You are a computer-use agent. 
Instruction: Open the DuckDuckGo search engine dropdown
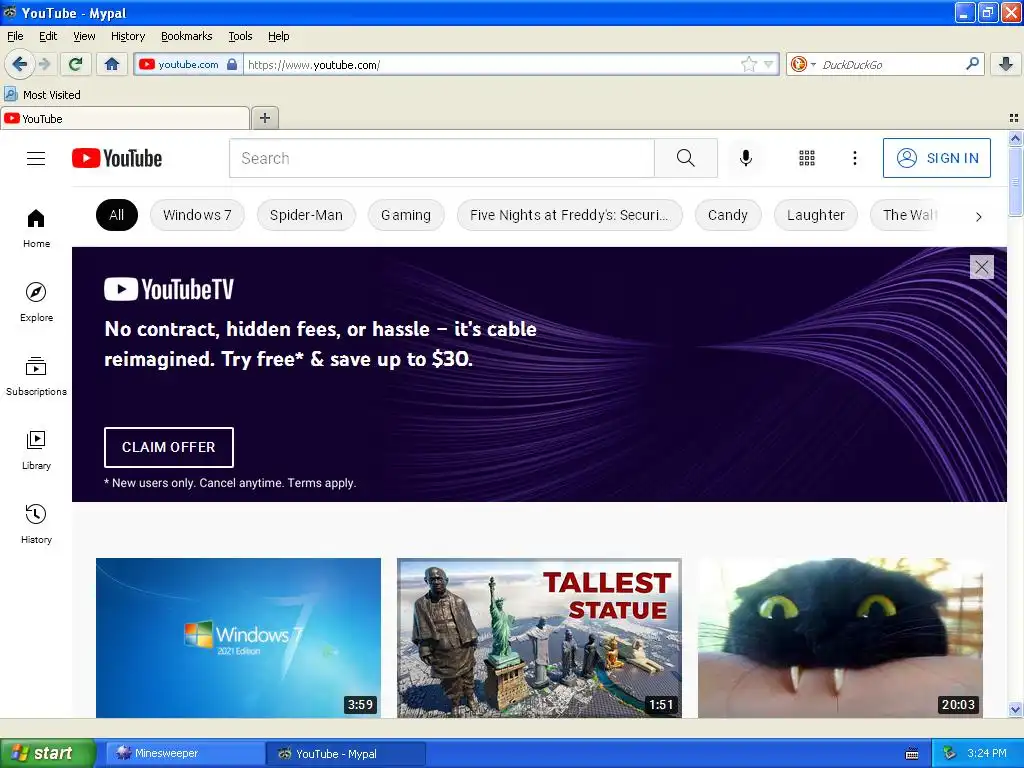[x=803, y=64]
